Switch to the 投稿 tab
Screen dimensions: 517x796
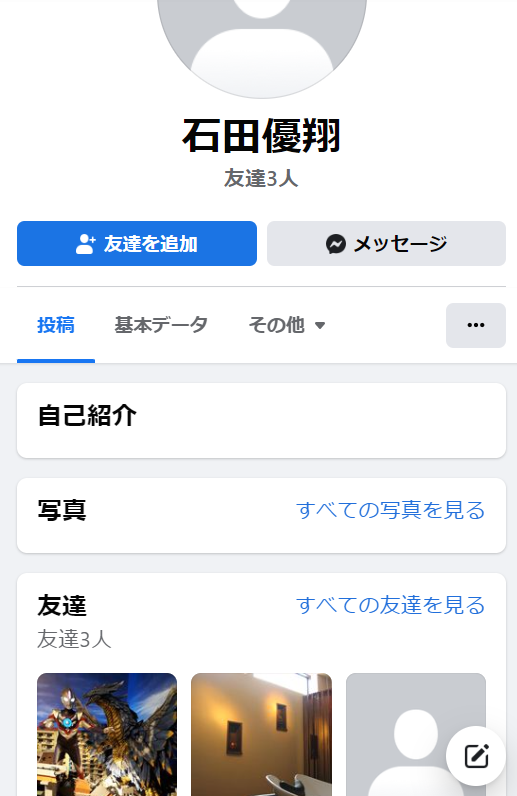pyautogui.click(x=56, y=325)
